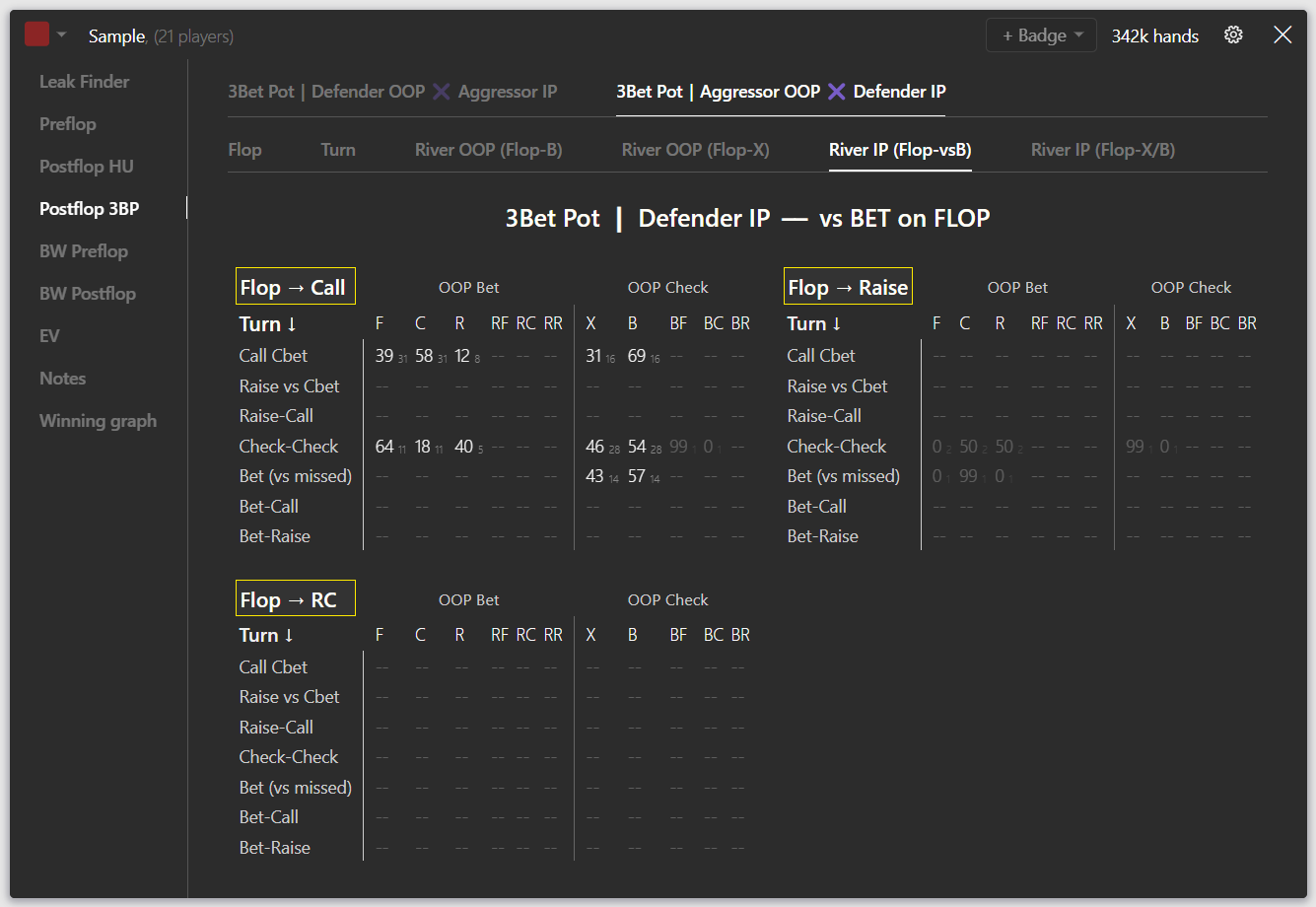Screen dimensions: 1316x907
Task: Switch to Defender OOP vs Aggressor IP tab
Action: [392, 92]
